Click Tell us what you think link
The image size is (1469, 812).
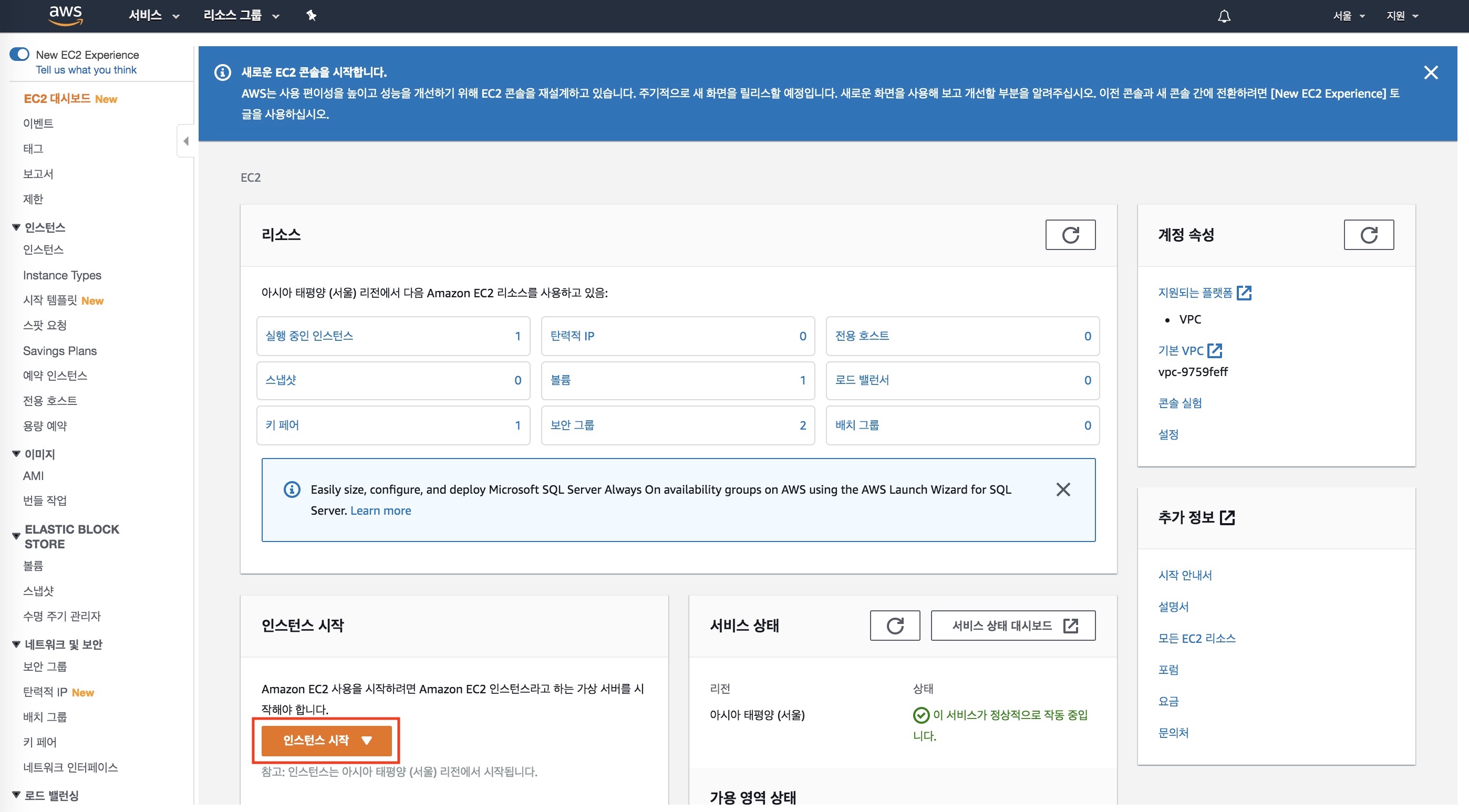click(86, 69)
